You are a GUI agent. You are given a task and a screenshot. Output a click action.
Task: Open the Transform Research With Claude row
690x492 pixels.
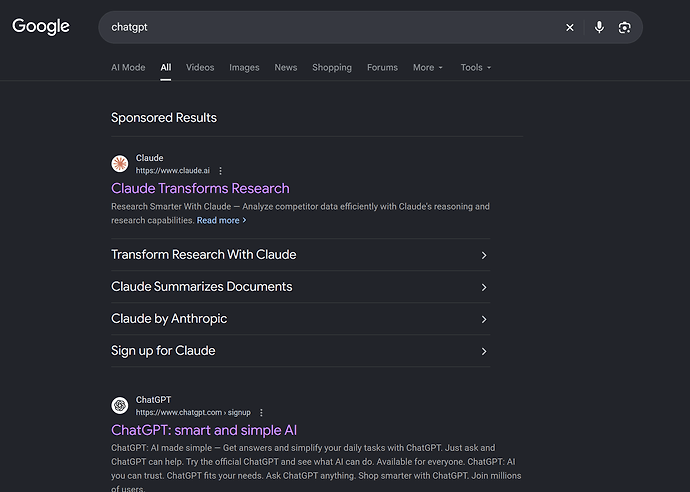300,255
